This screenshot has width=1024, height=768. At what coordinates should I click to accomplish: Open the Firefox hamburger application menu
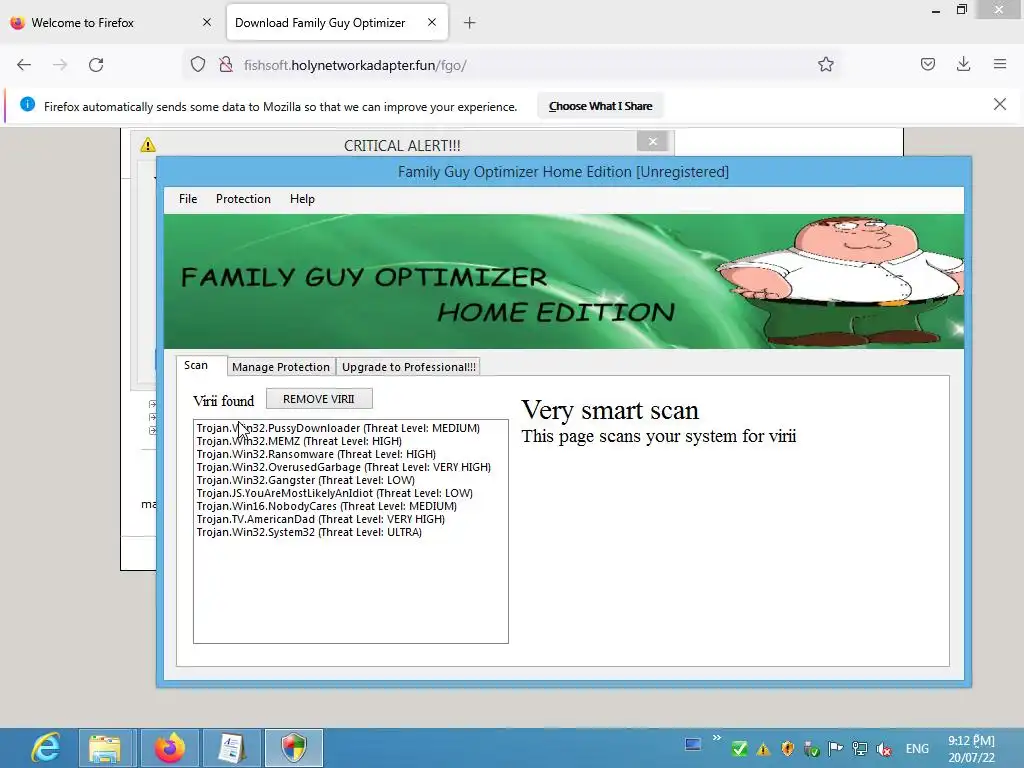[x=1000, y=64]
